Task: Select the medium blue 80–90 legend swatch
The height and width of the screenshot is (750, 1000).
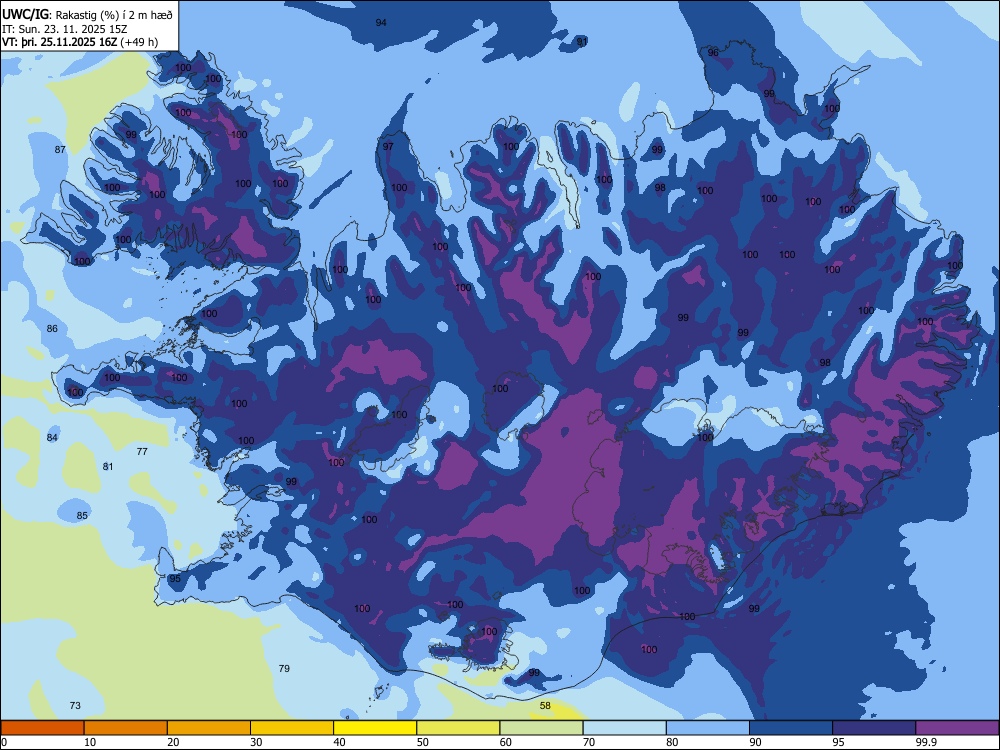Action: pyautogui.click(x=708, y=728)
